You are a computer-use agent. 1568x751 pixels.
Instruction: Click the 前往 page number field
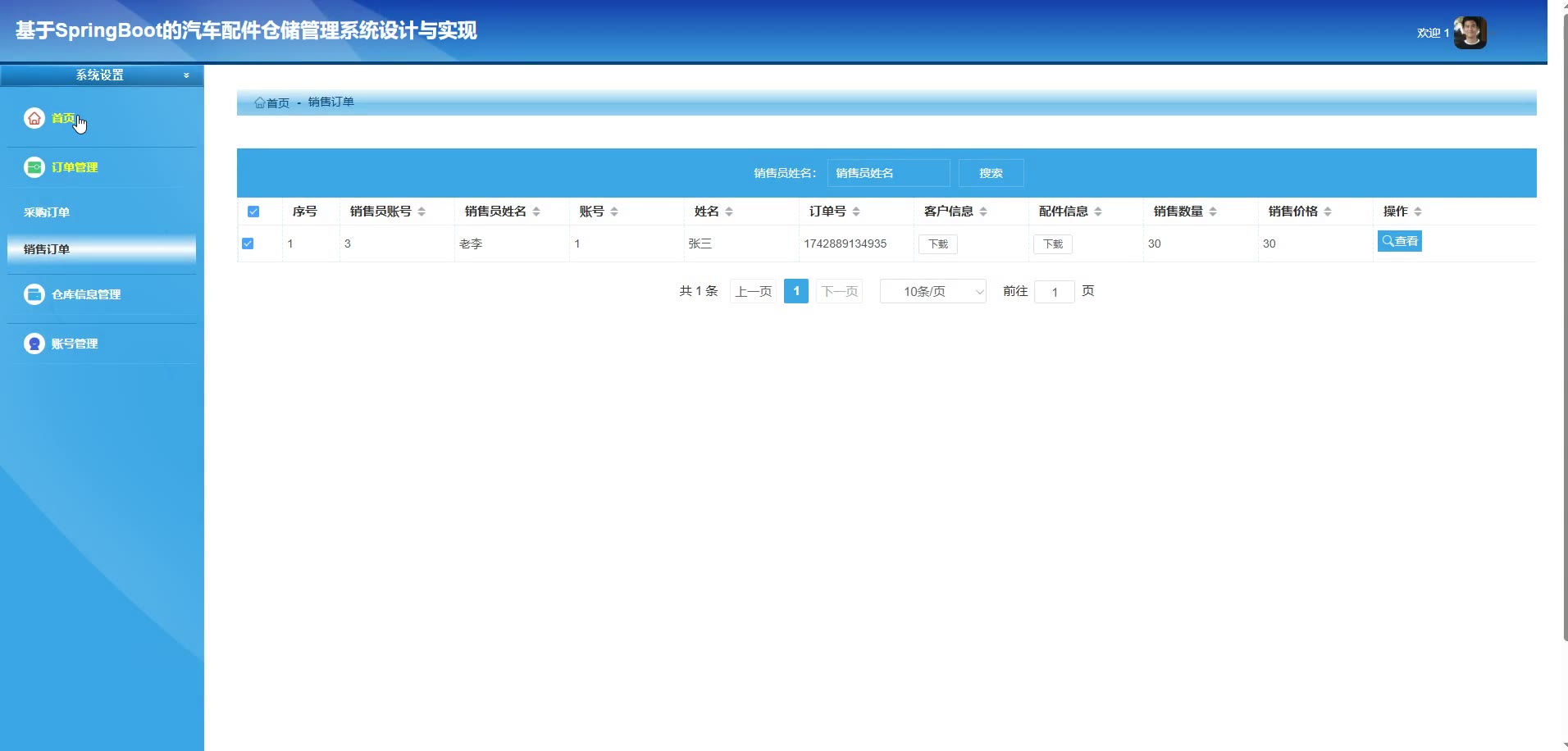tap(1055, 292)
